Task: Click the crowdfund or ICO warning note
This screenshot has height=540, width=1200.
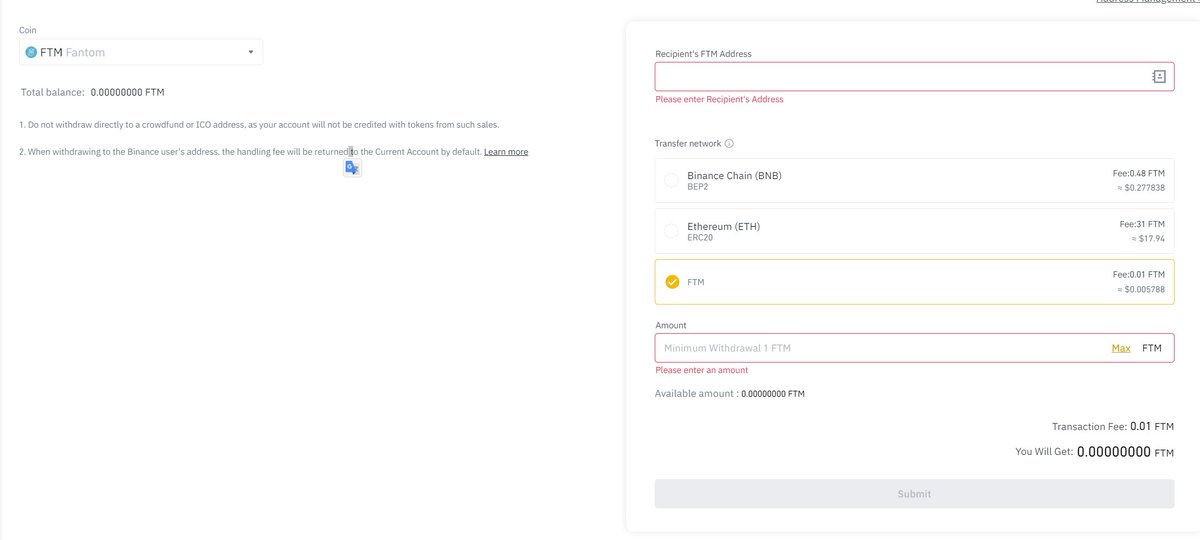Action: coord(259,125)
